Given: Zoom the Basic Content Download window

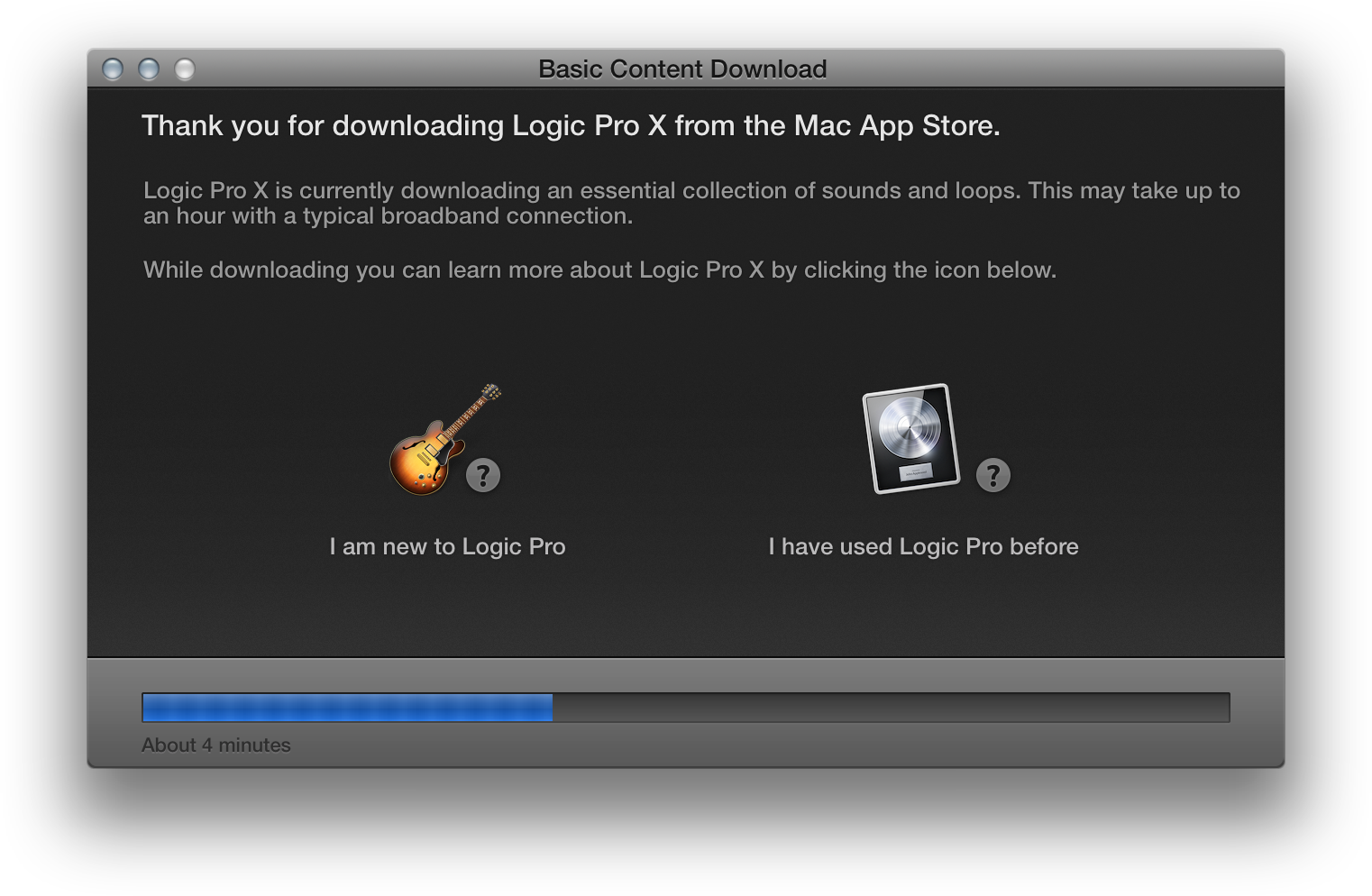Looking at the screenshot, I should pos(185,69).
